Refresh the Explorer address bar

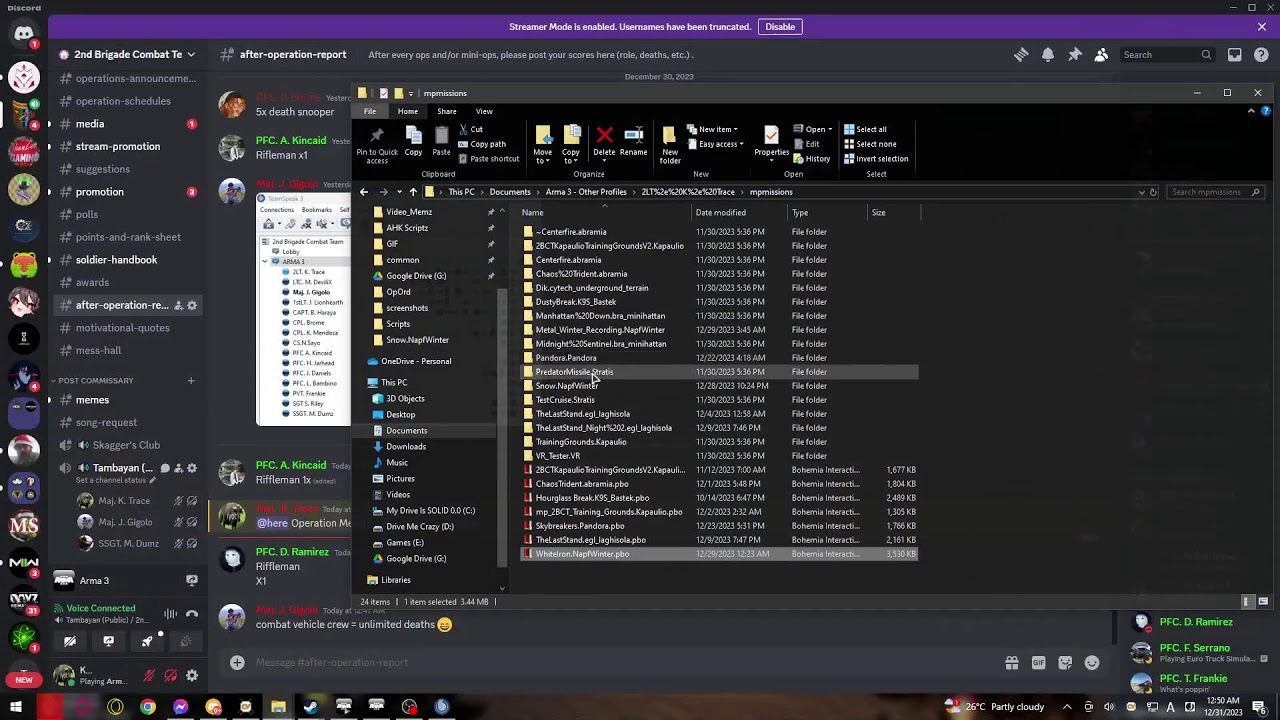click(x=1153, y=192)
